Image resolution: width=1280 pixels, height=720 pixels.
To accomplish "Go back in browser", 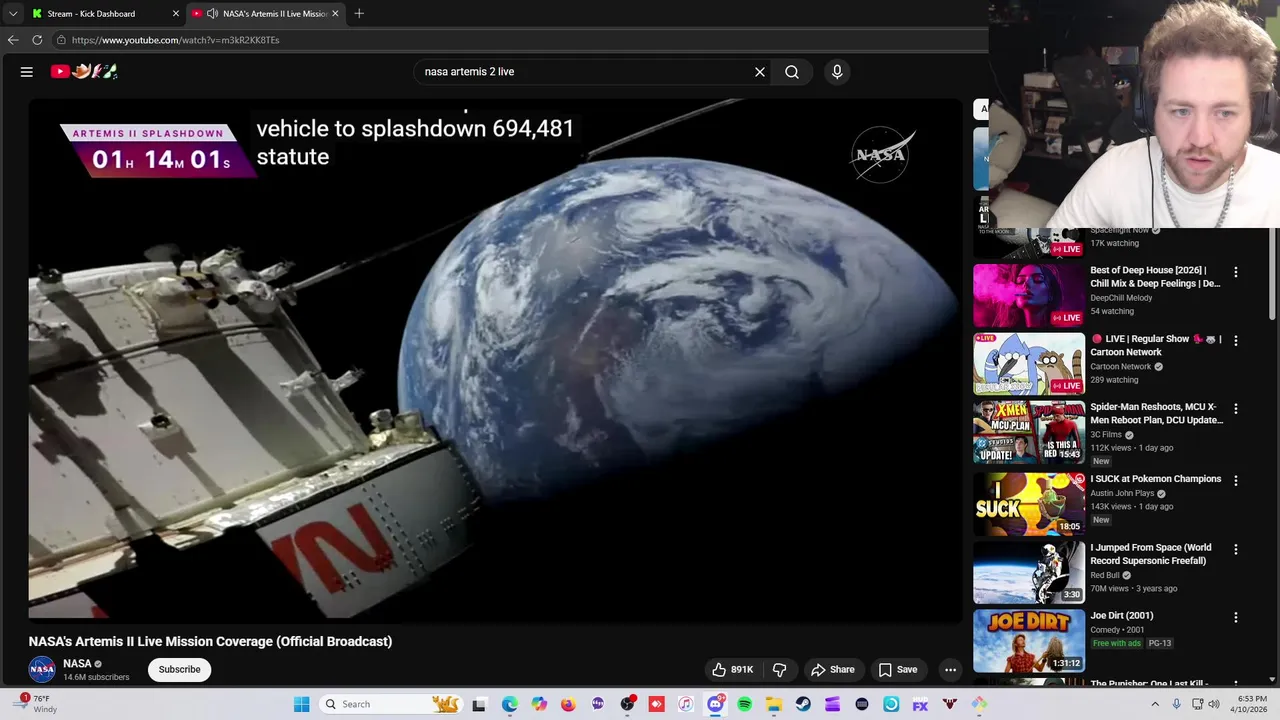I will coord(13,40).
